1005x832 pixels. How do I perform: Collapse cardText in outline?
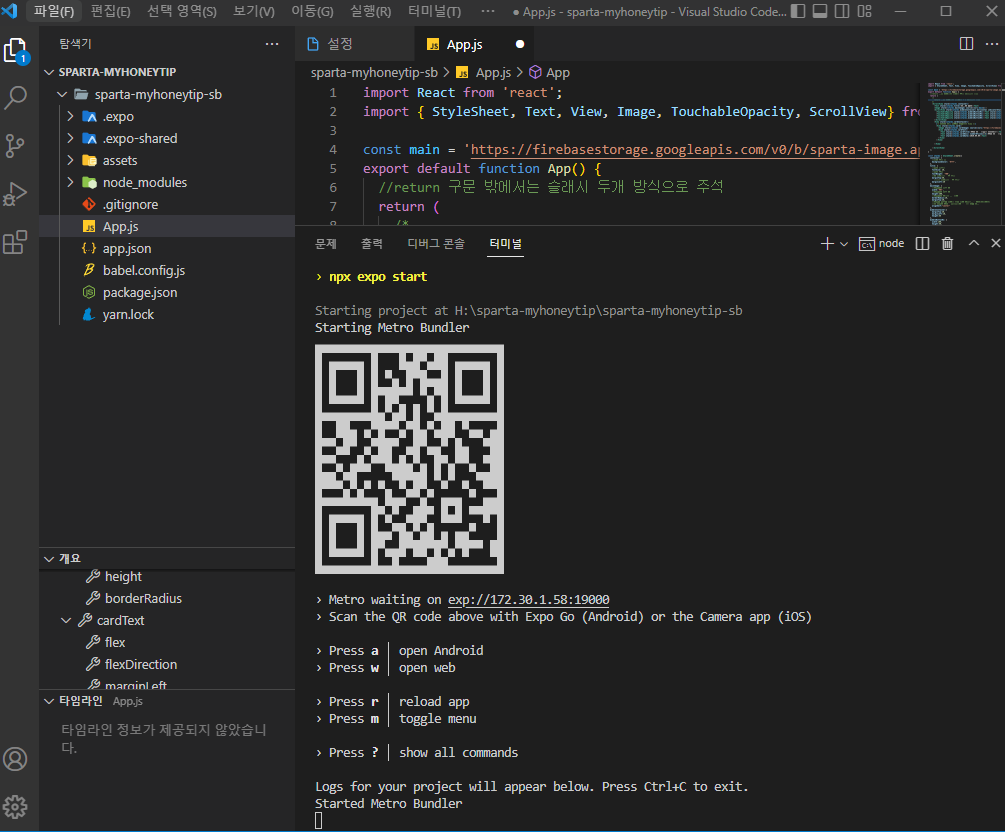point(66,620)
